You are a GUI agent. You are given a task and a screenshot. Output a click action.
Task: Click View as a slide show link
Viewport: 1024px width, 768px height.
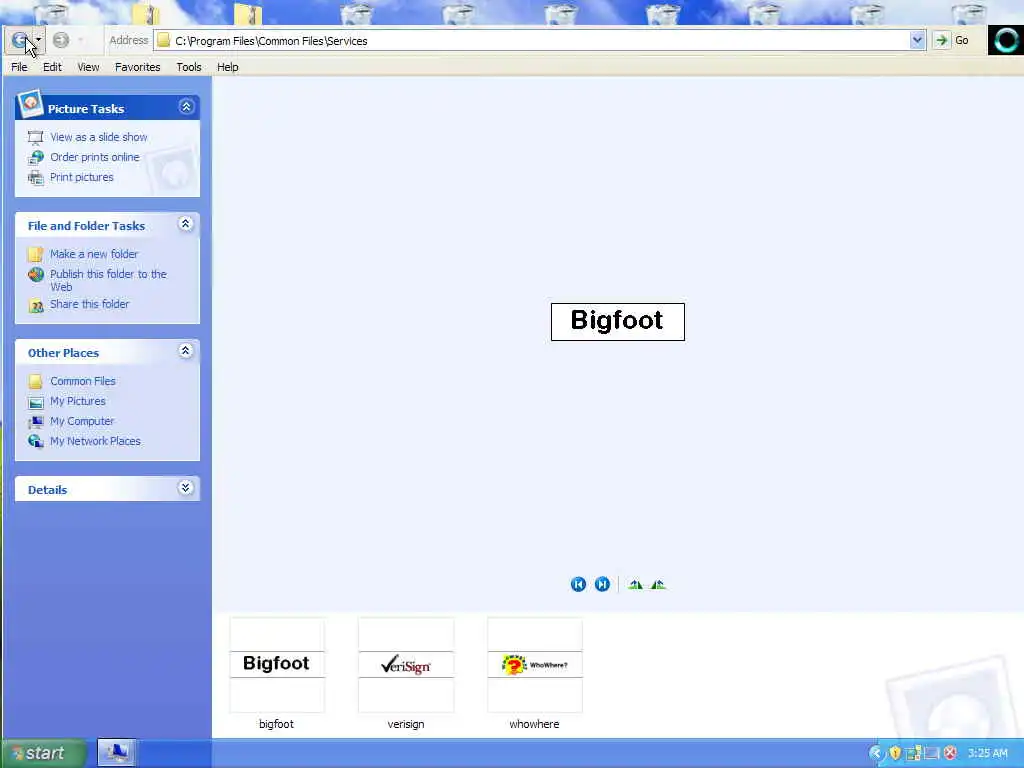click(x=99, y=137)
